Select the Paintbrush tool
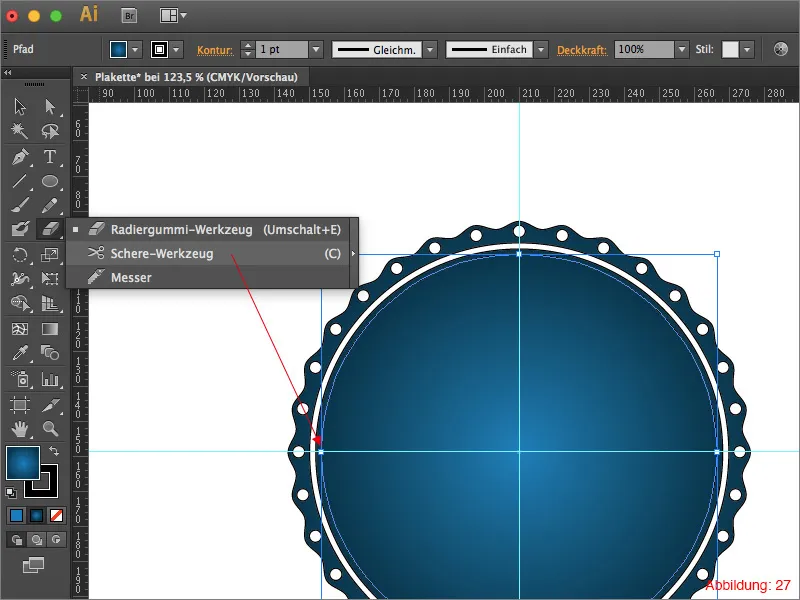Image resolution: width=800 pixels, height=600 pixels. pos(20,205)
